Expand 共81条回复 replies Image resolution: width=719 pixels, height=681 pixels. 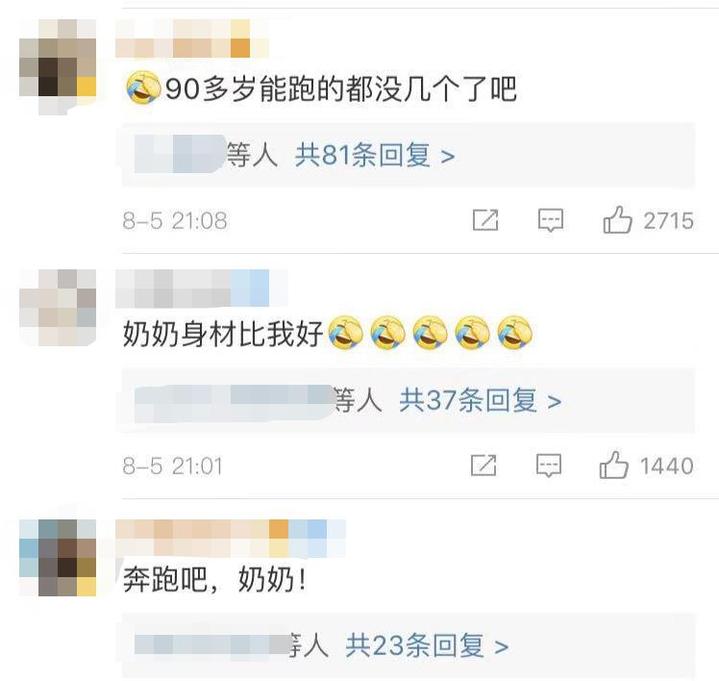click(x=375, y=155)
